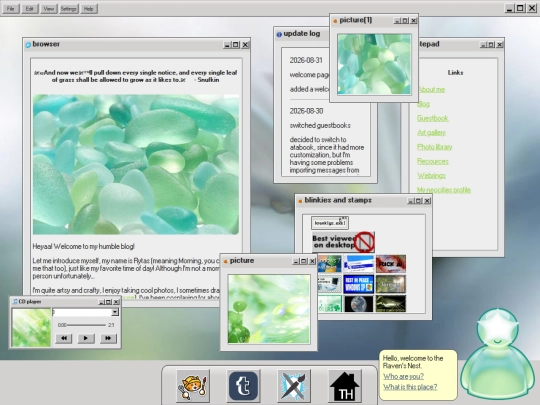The width and height of the screenshot is (540, 405).
Task: Click the Earth globe stamp
Action: [x=359, y=304]
